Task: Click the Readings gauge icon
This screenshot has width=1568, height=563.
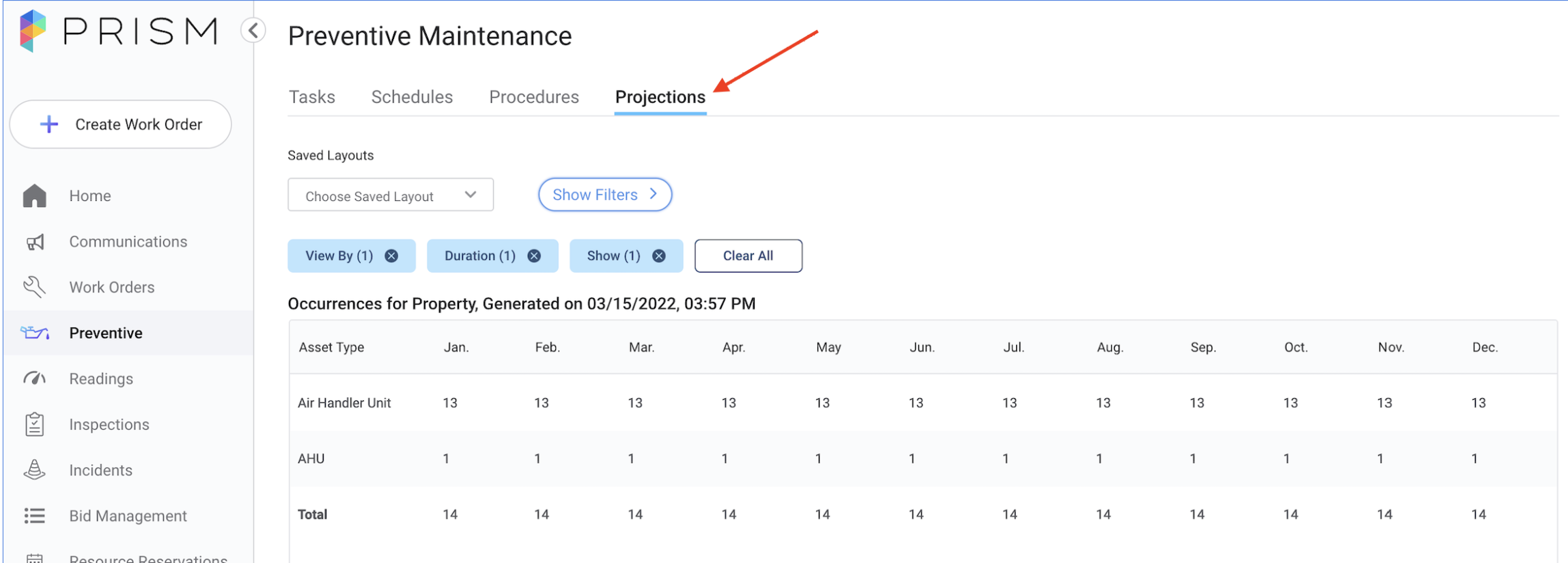Action: (x=34, y=379)
